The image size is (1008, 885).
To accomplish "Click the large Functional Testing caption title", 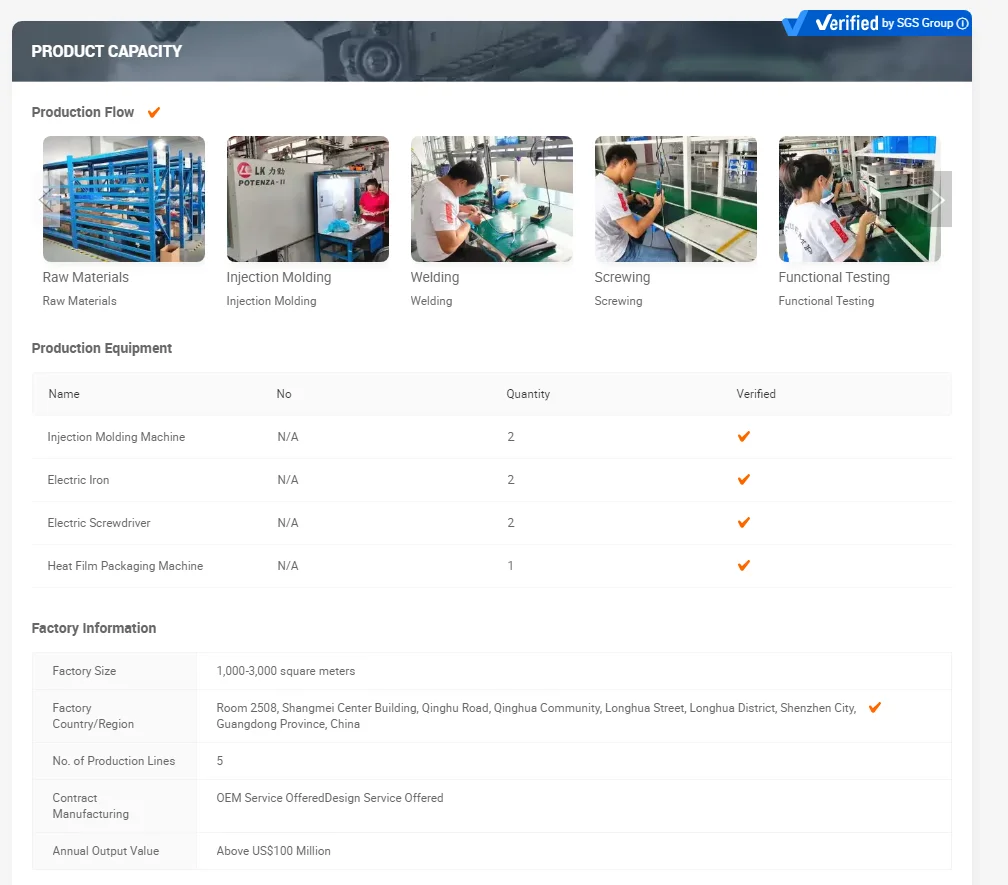I will 834,278.
